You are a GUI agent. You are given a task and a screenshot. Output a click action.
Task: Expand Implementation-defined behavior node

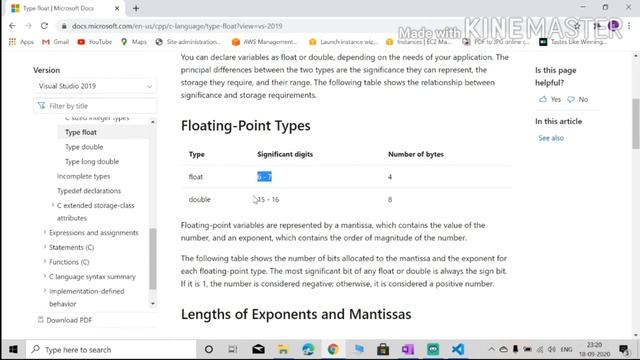point(45,291)
